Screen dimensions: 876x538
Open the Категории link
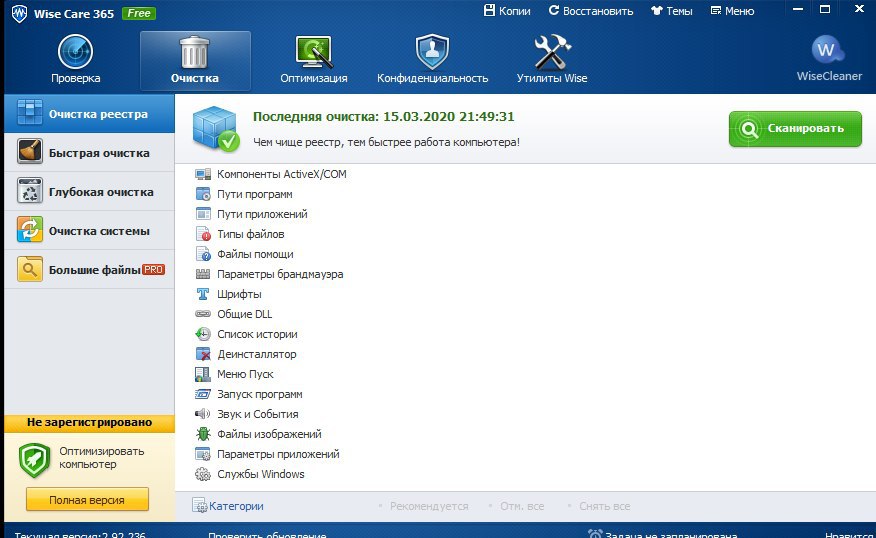tap(228, 506)
